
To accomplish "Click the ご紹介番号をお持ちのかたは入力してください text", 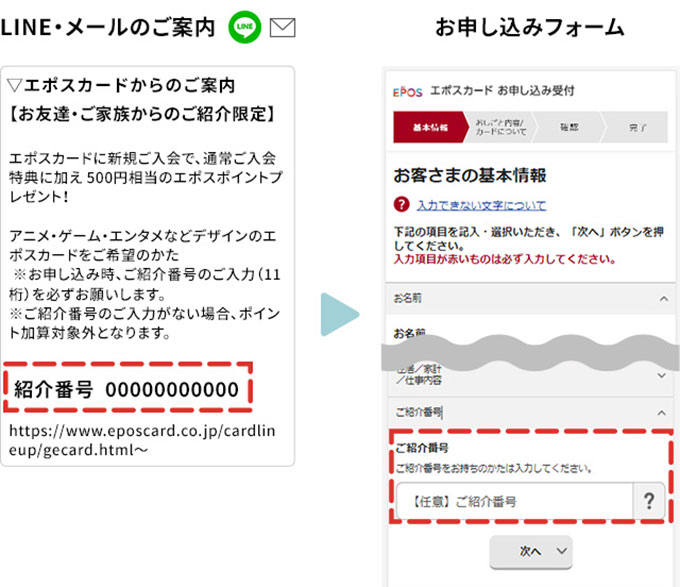I will click(x=494, y=469).
